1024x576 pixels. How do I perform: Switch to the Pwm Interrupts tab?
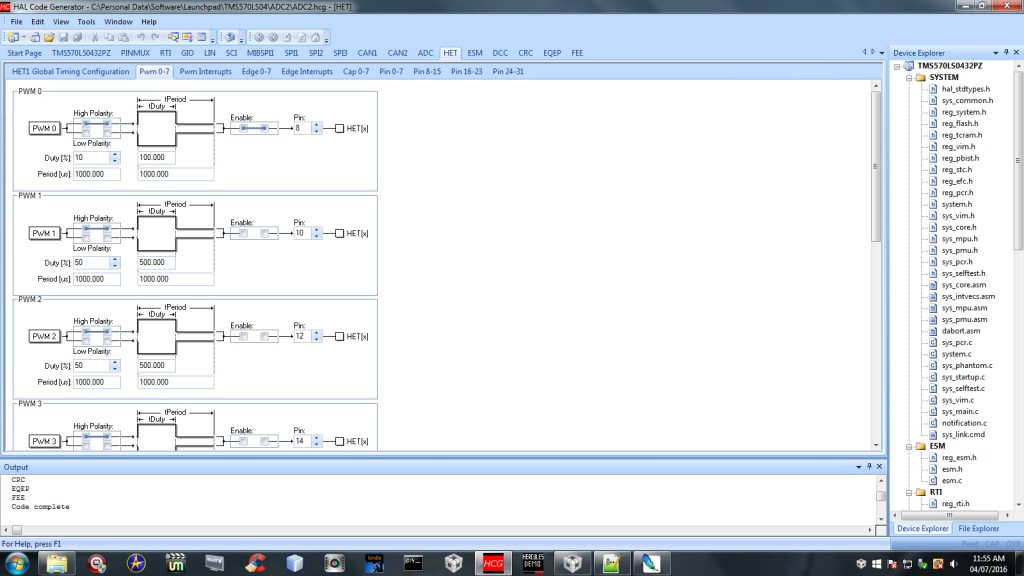coord(205,72)
